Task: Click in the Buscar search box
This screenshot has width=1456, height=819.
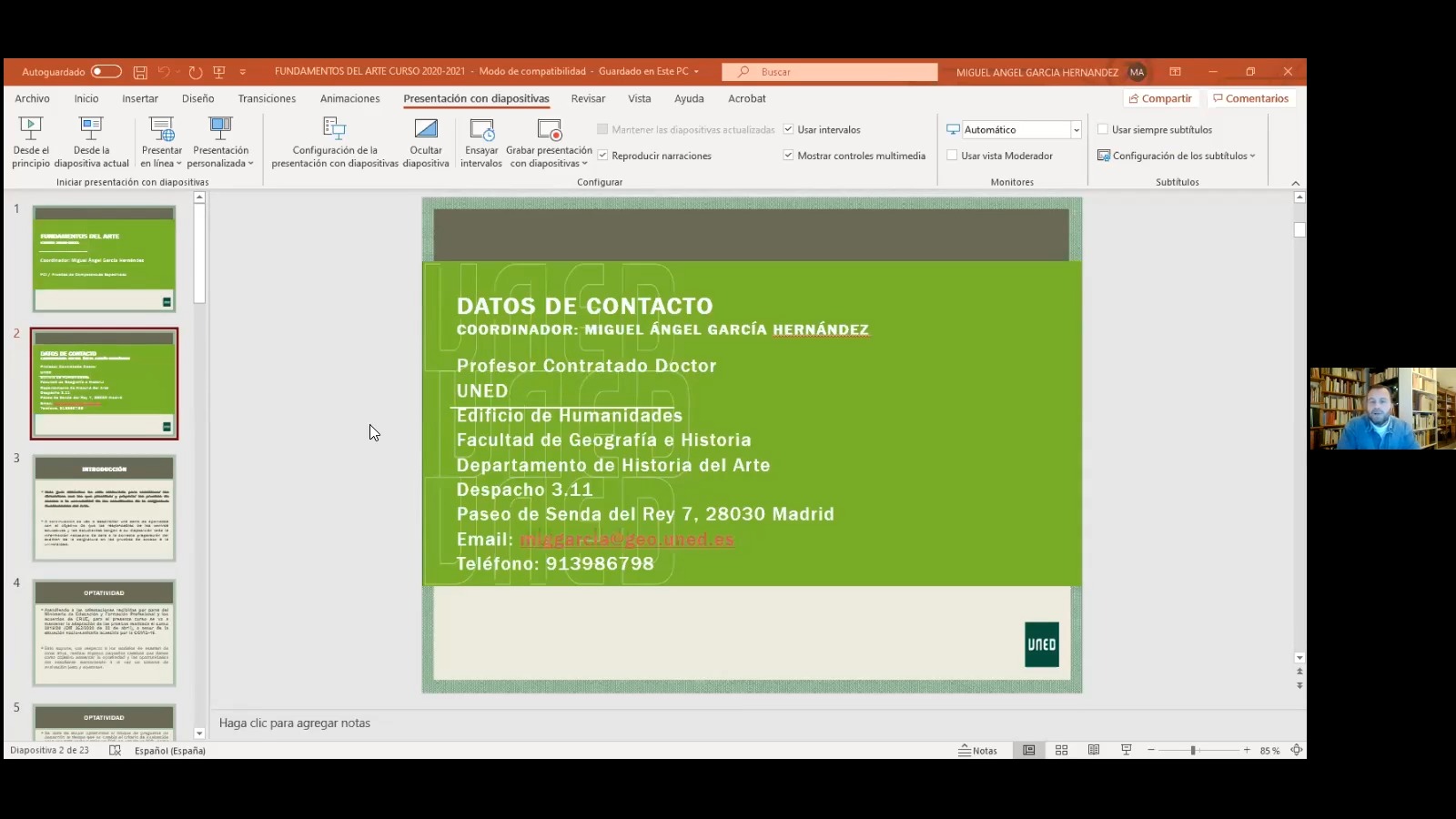Action: click(830, 72)
